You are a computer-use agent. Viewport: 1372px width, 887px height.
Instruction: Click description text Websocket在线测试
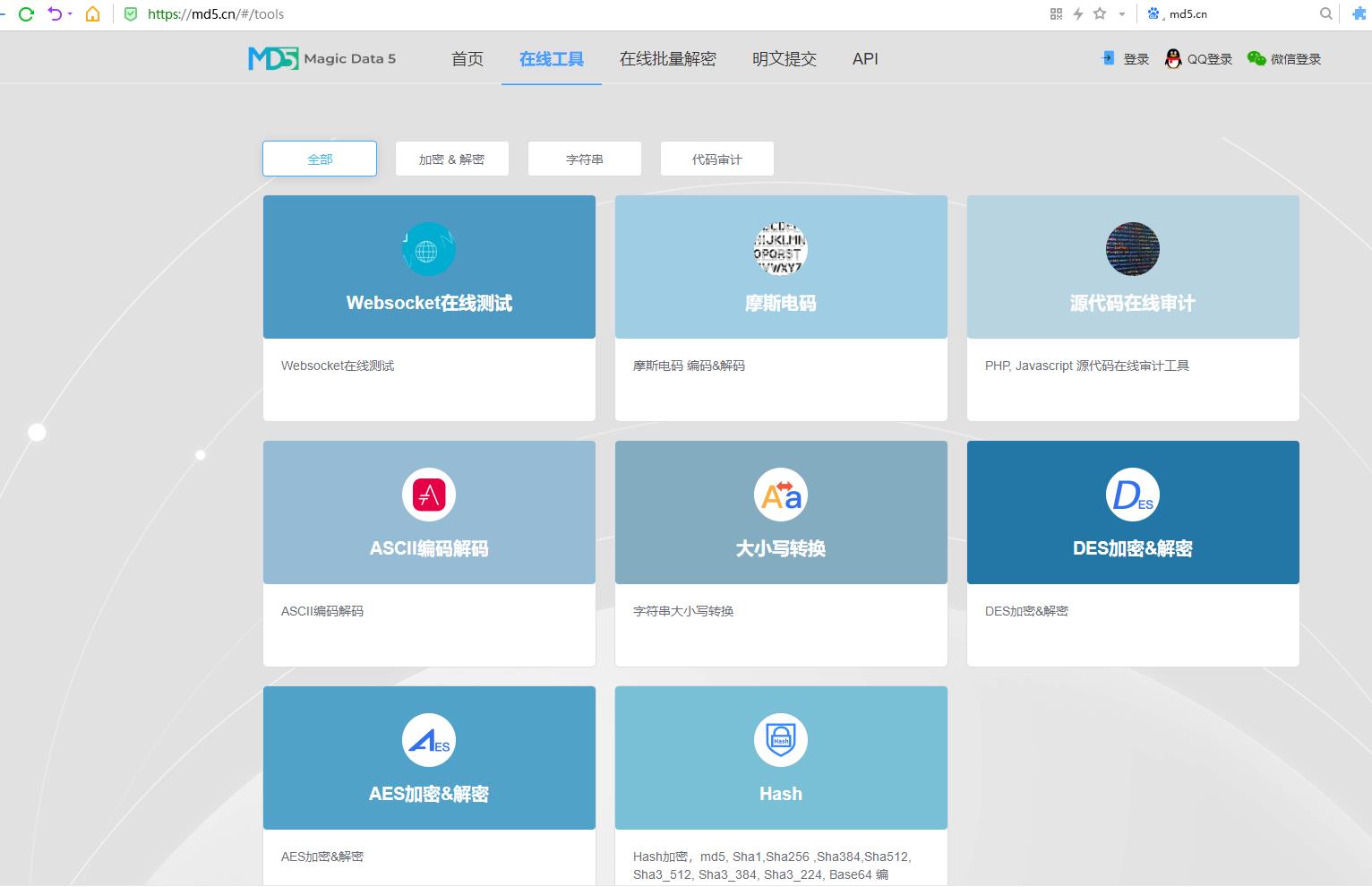[x=338, y=366]
